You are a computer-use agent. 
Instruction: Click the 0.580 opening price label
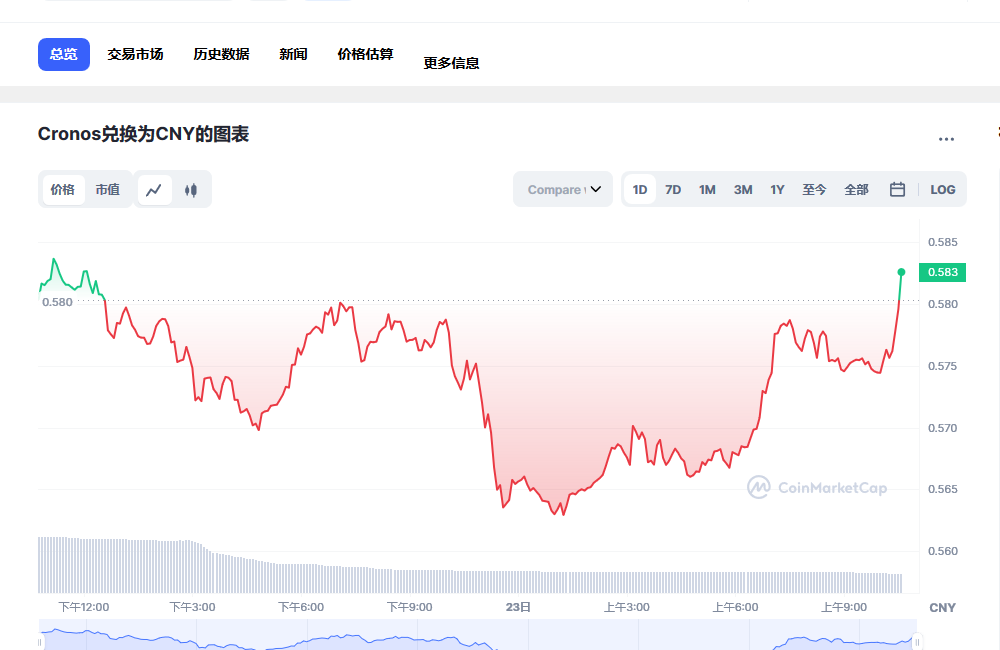coord(57,302)
